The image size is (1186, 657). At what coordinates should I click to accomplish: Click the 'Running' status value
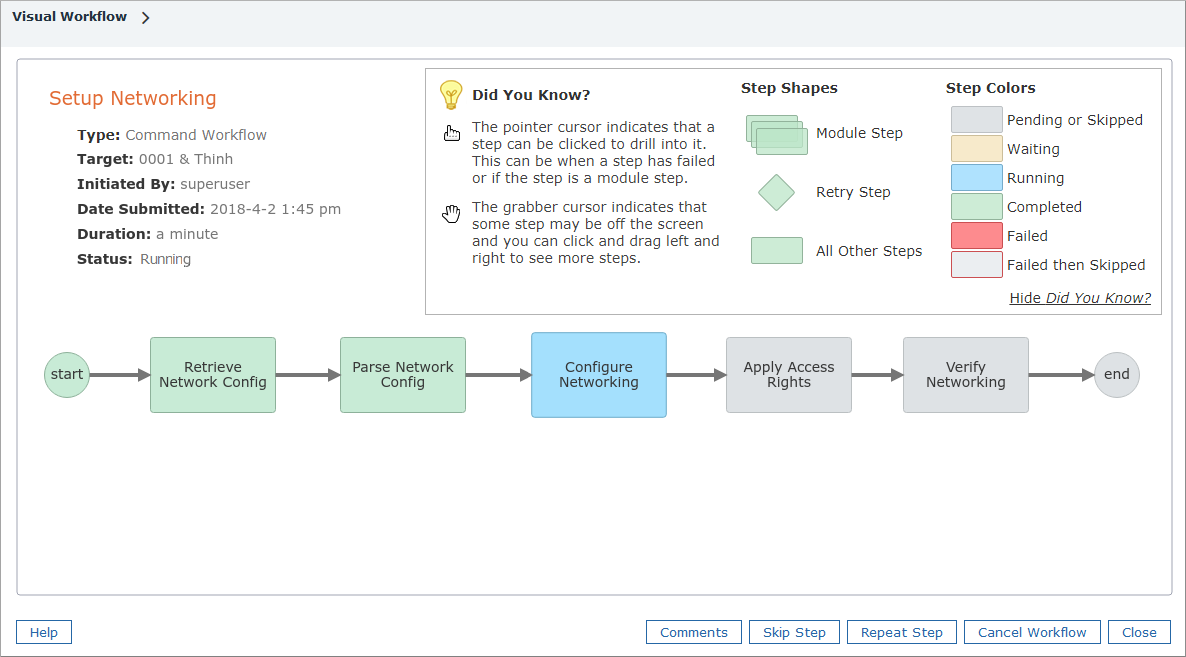pos(165,259)
